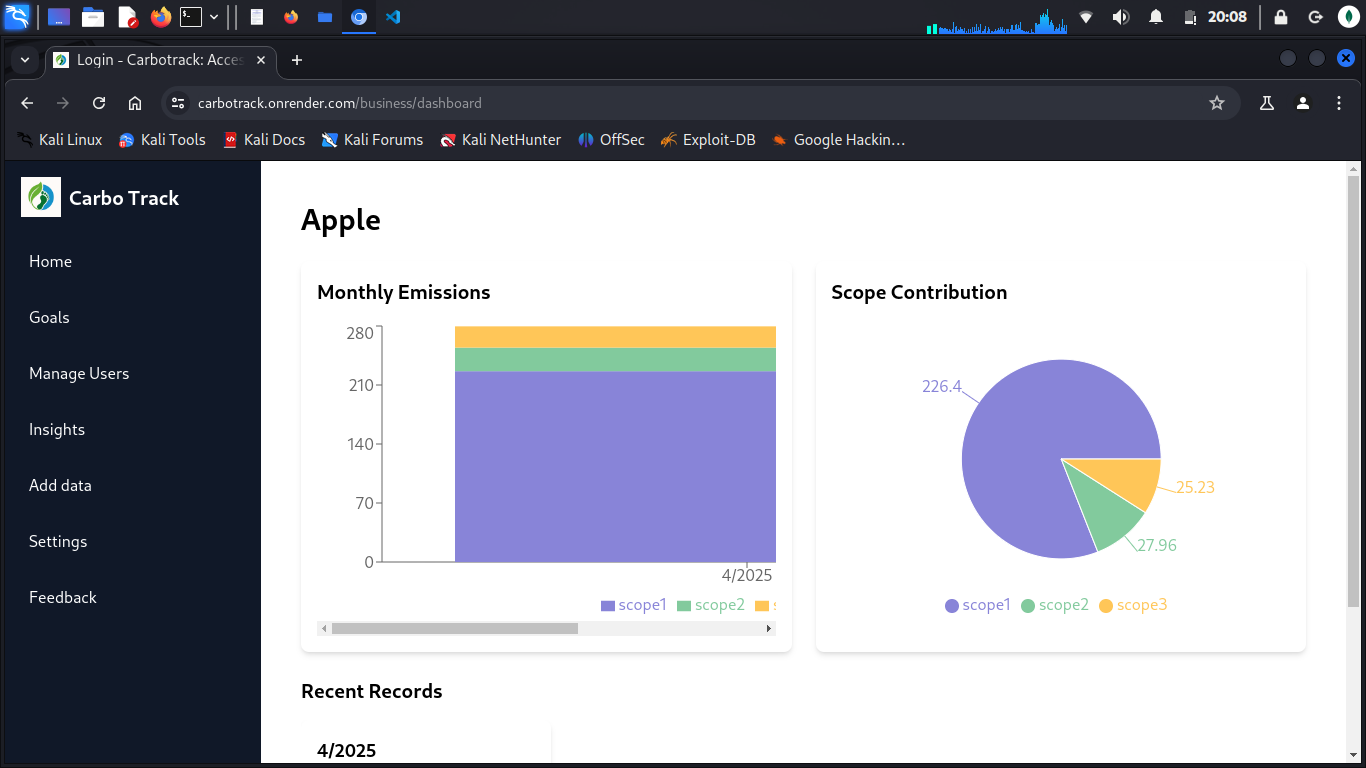Viewport: 1366px width, 768px height.
Task: Open the Kali Tools bookmark
Action: [162, 140]
